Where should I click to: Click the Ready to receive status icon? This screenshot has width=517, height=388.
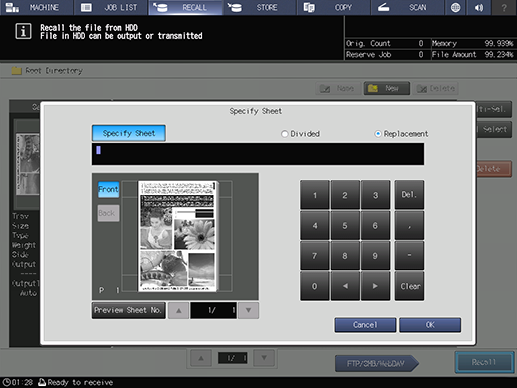(x=42, y=382)
